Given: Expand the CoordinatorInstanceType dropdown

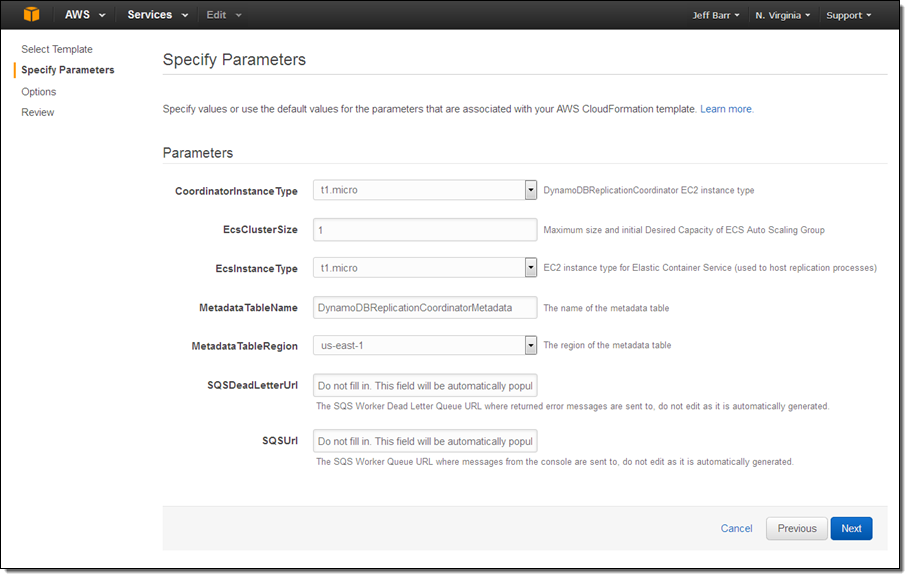Looking at the screenshot, I should [x=425, y=190].
